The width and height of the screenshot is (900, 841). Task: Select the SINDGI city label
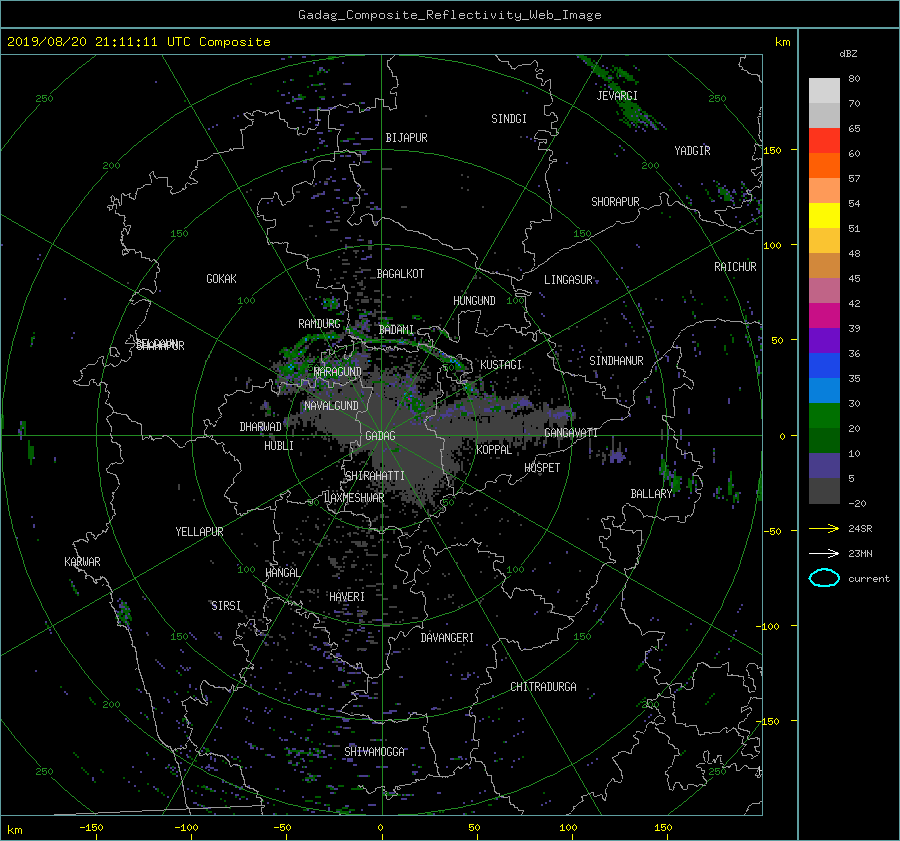(x=509, y=119)
